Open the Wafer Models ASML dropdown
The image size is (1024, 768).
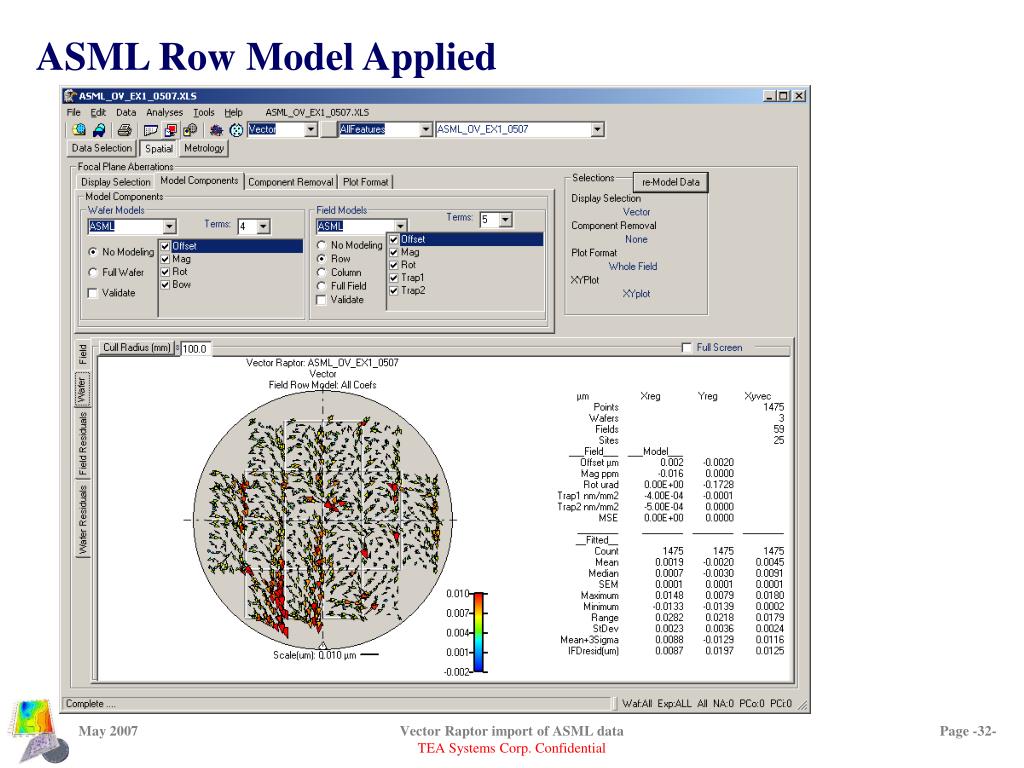point(170,227)
